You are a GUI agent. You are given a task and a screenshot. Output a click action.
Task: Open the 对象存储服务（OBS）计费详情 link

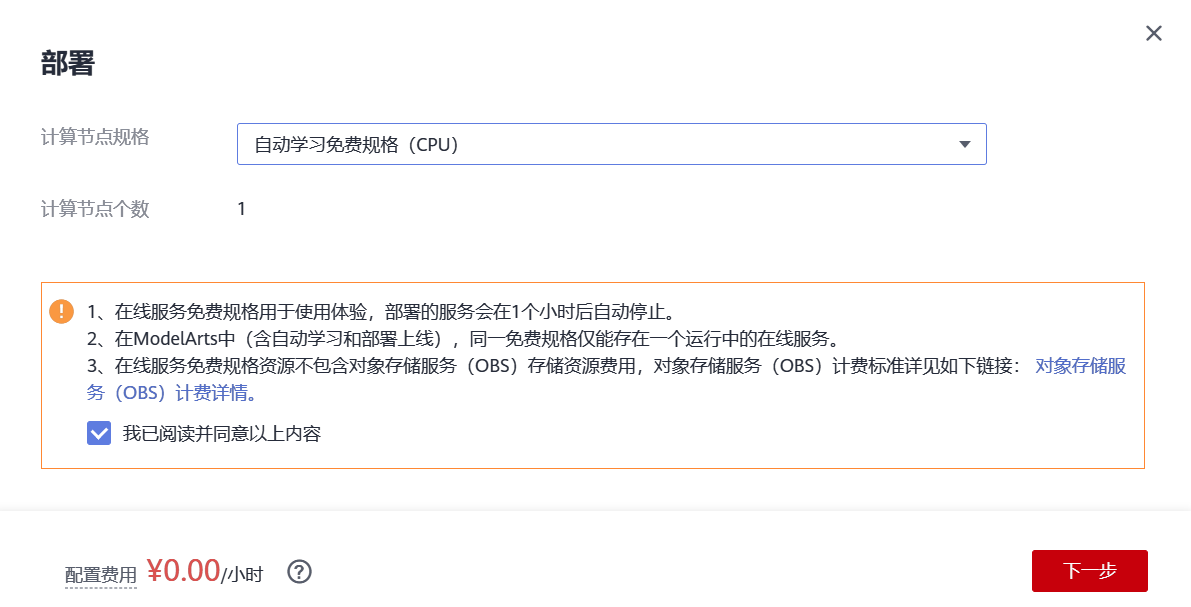[1080, 366]
